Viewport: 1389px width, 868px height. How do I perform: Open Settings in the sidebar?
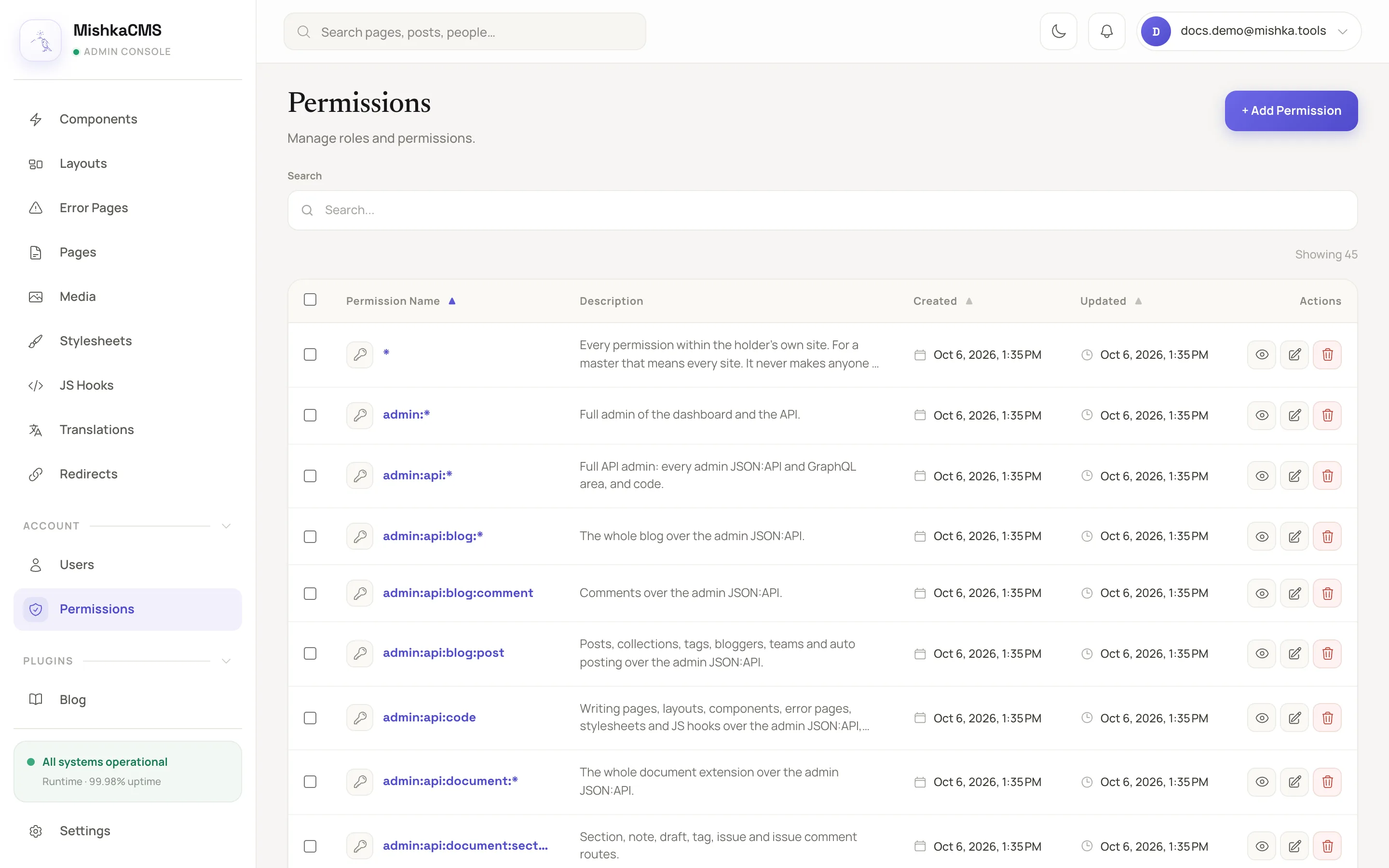pos(127,831)
